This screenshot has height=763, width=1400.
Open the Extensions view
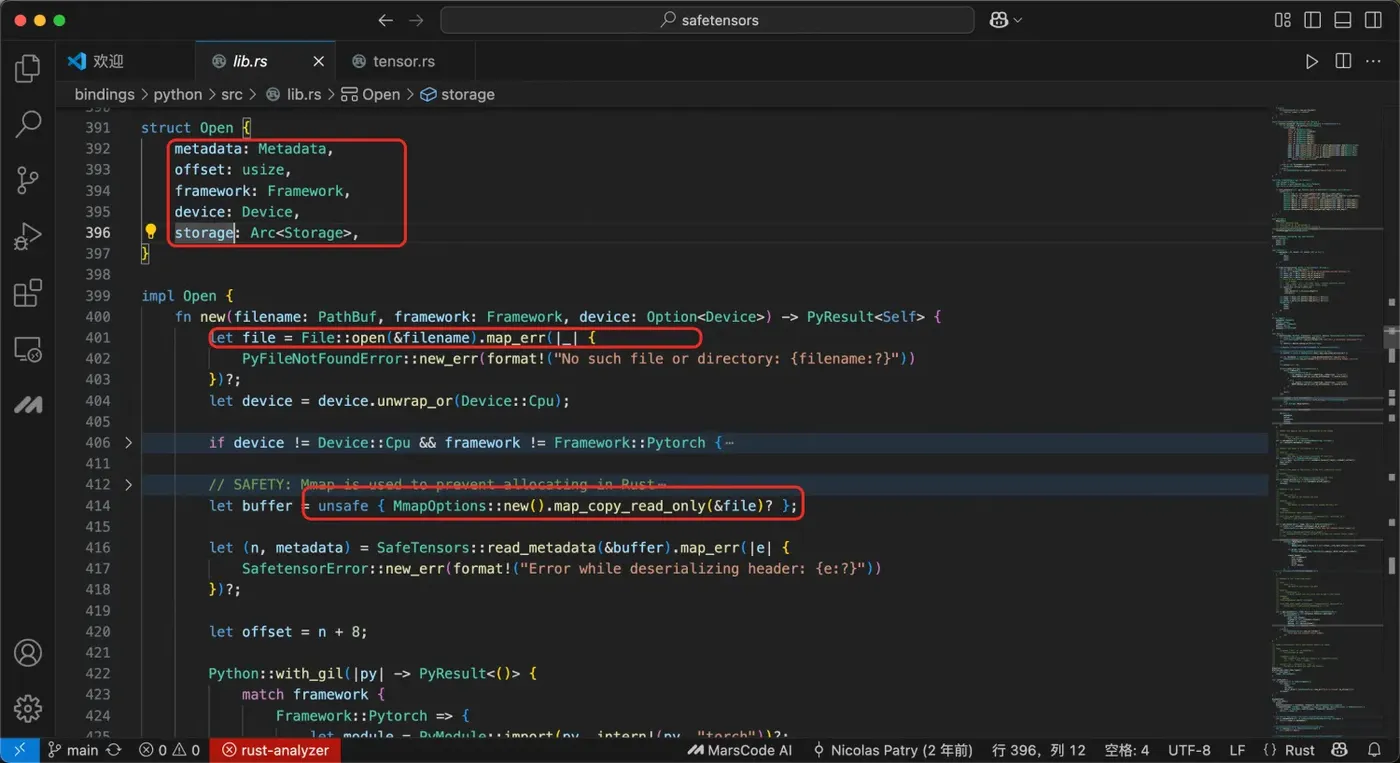(28, 294)
